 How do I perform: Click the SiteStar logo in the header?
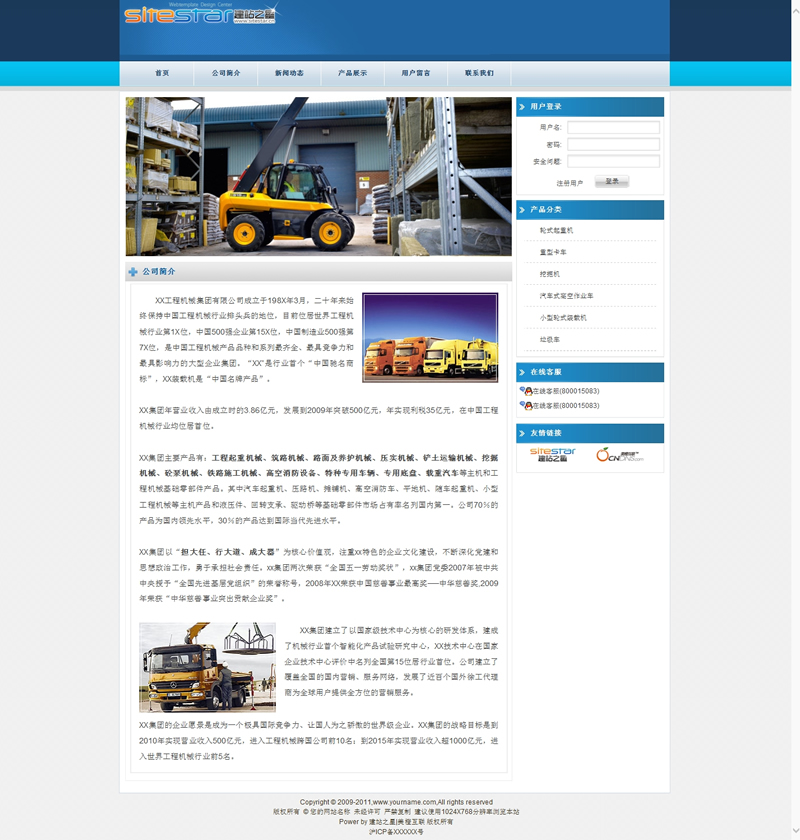tap(200, 16)
